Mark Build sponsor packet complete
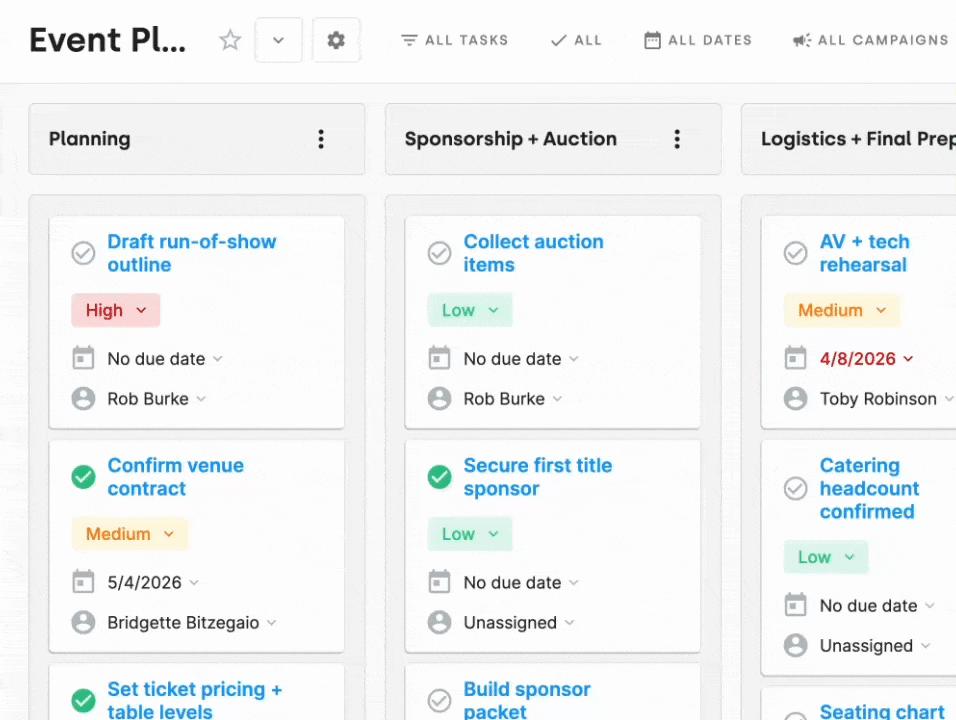This screenshot has width=956, height=720. (440, 700)
